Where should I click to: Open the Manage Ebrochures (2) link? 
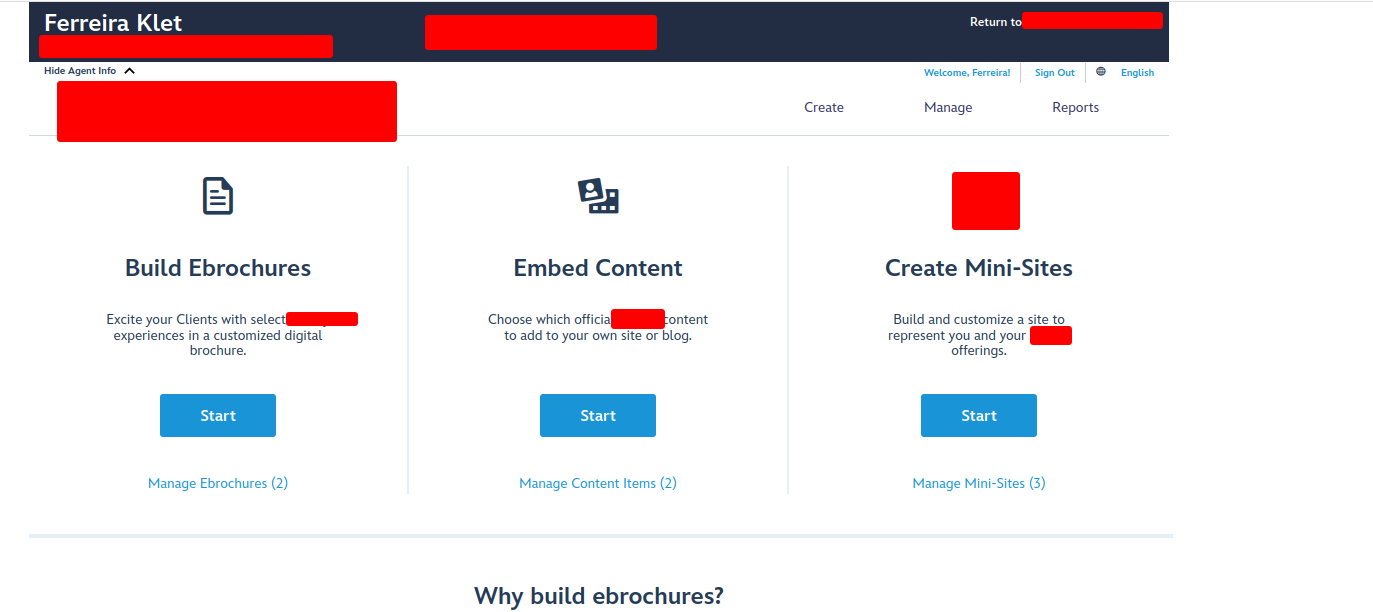pyautogui.click(x=218, y=484)
